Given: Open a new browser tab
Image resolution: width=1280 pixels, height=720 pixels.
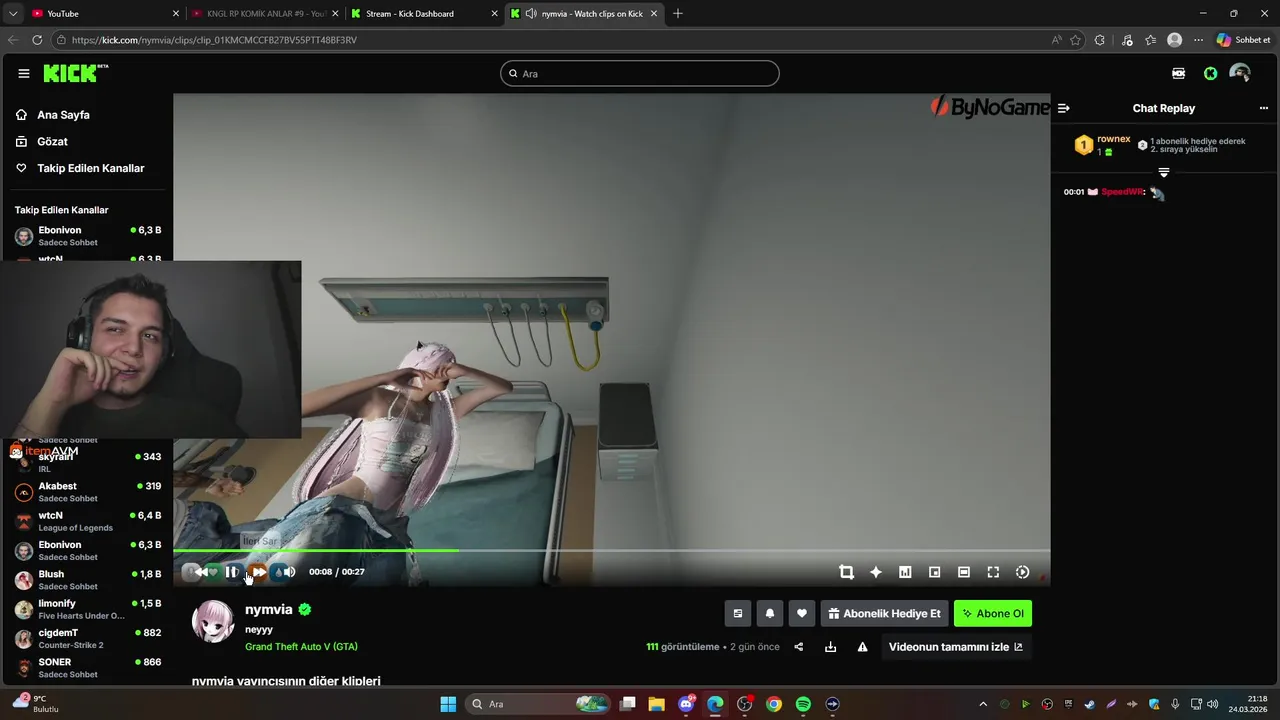Looking at the screenshot, I should pyautogui.click(x=678, y=13).
